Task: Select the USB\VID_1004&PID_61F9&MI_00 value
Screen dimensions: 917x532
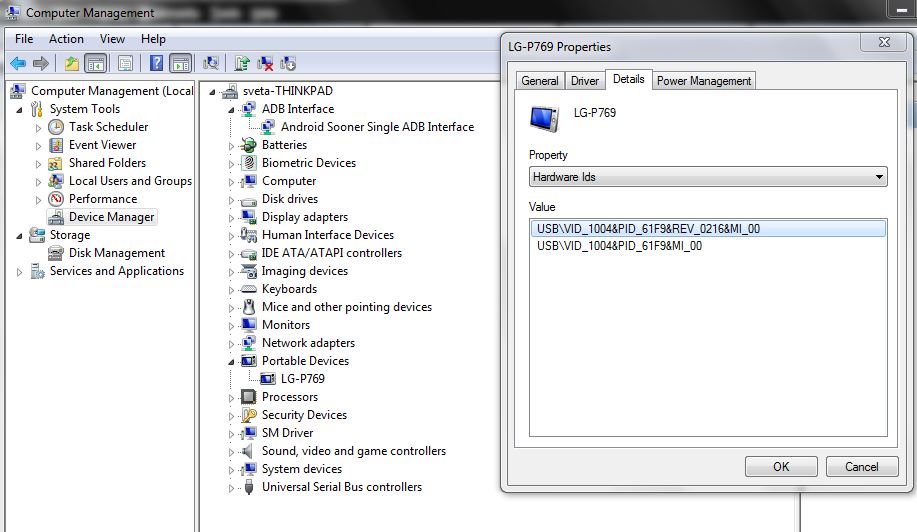Action: [x=619, y=246]
